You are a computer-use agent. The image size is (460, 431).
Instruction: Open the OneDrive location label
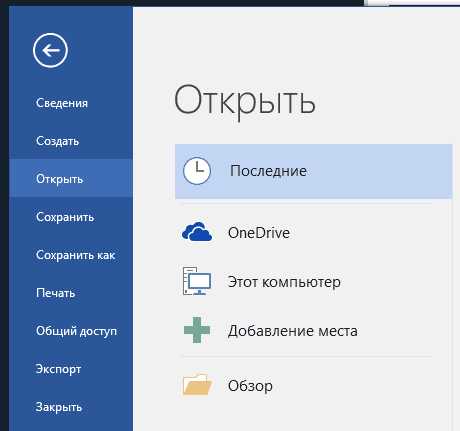pos(259,233)
